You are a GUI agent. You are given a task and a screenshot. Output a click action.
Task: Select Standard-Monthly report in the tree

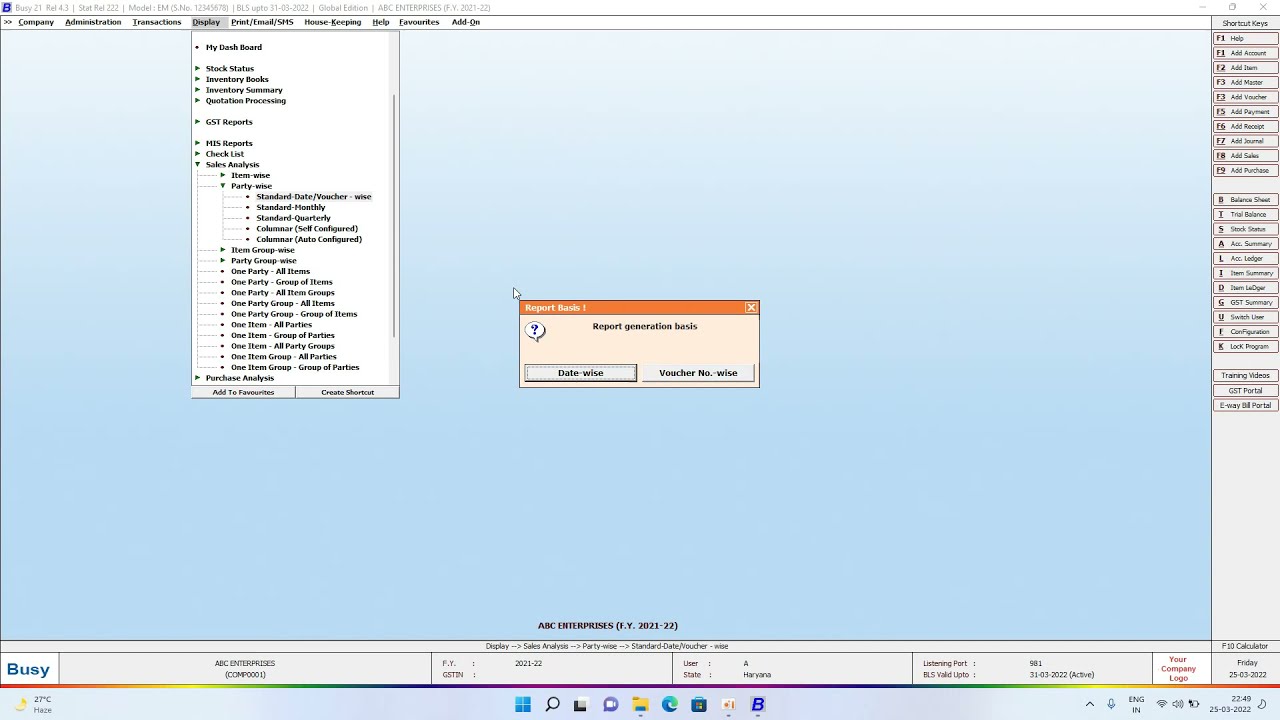click(x=291, y=207)
